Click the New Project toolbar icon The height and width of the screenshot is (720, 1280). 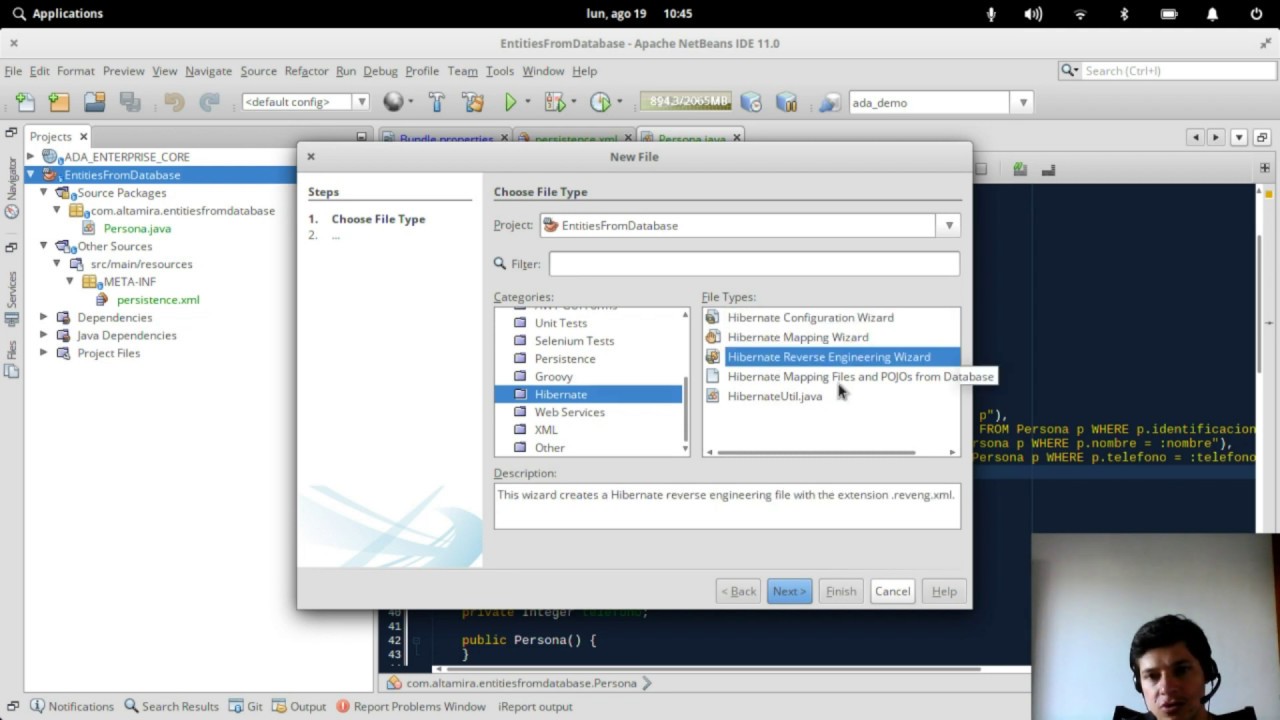pos(59,102)
